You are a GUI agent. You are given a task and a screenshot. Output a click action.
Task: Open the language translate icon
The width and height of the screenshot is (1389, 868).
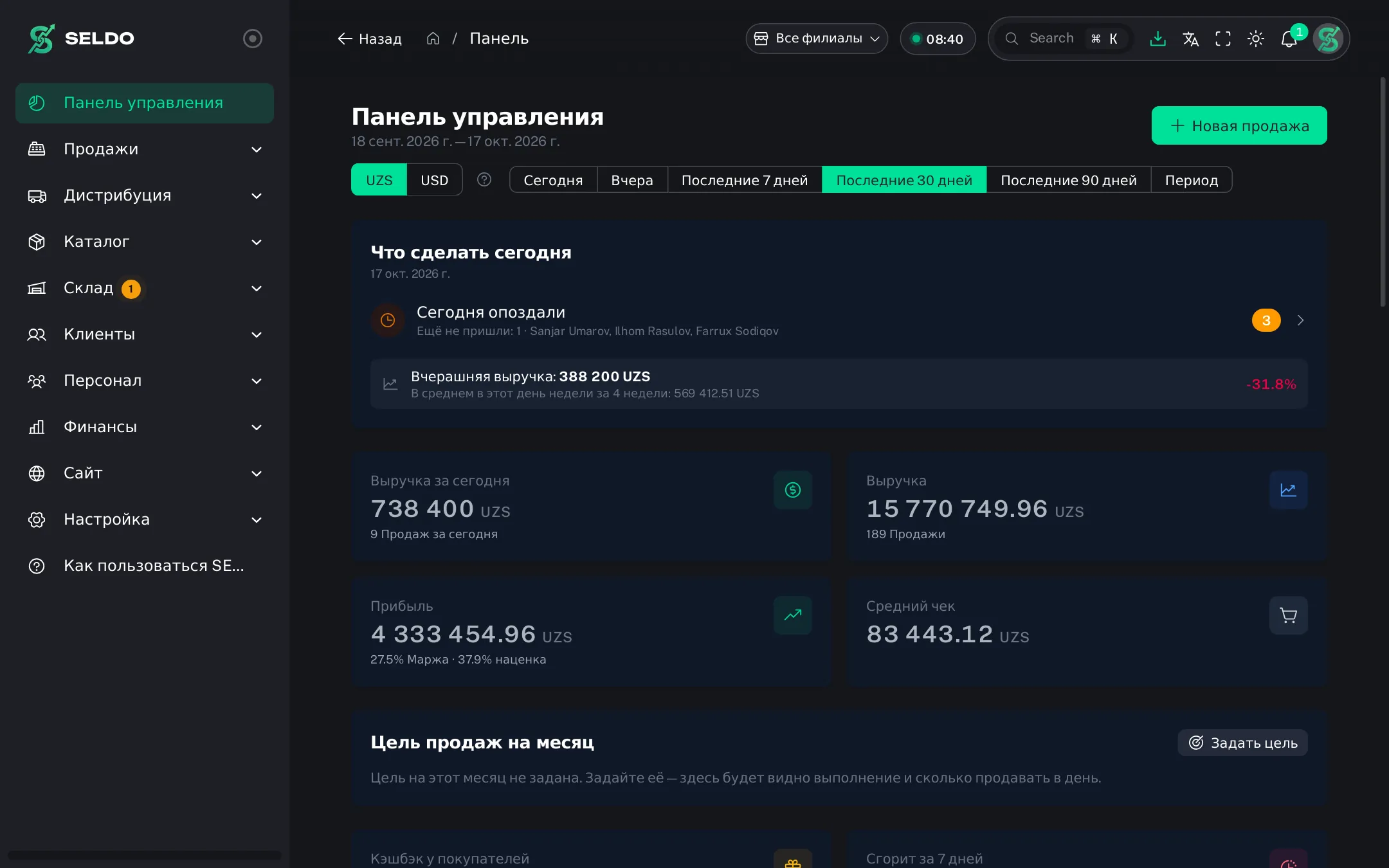[1190, 39]
